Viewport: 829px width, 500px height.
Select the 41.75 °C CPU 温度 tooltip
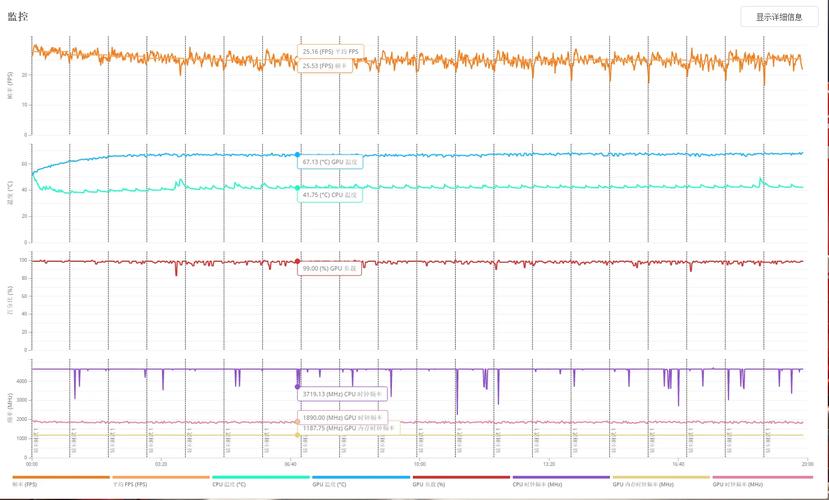tap(331, 196)
